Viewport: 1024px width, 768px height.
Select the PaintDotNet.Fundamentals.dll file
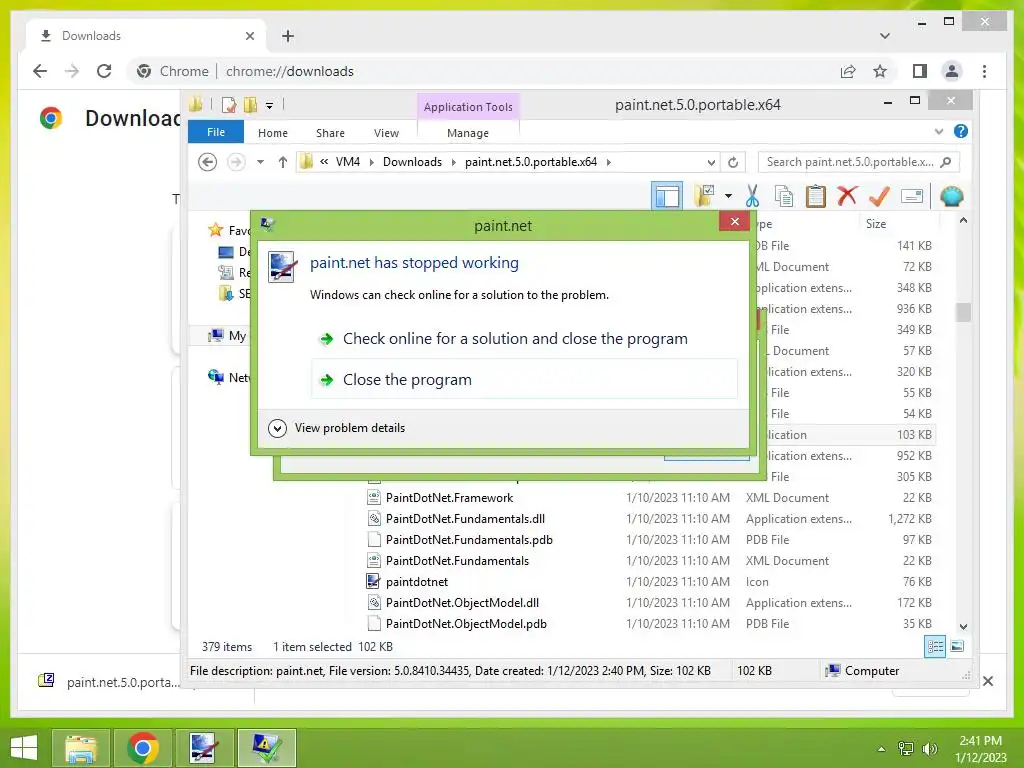[x=465, y=519]
